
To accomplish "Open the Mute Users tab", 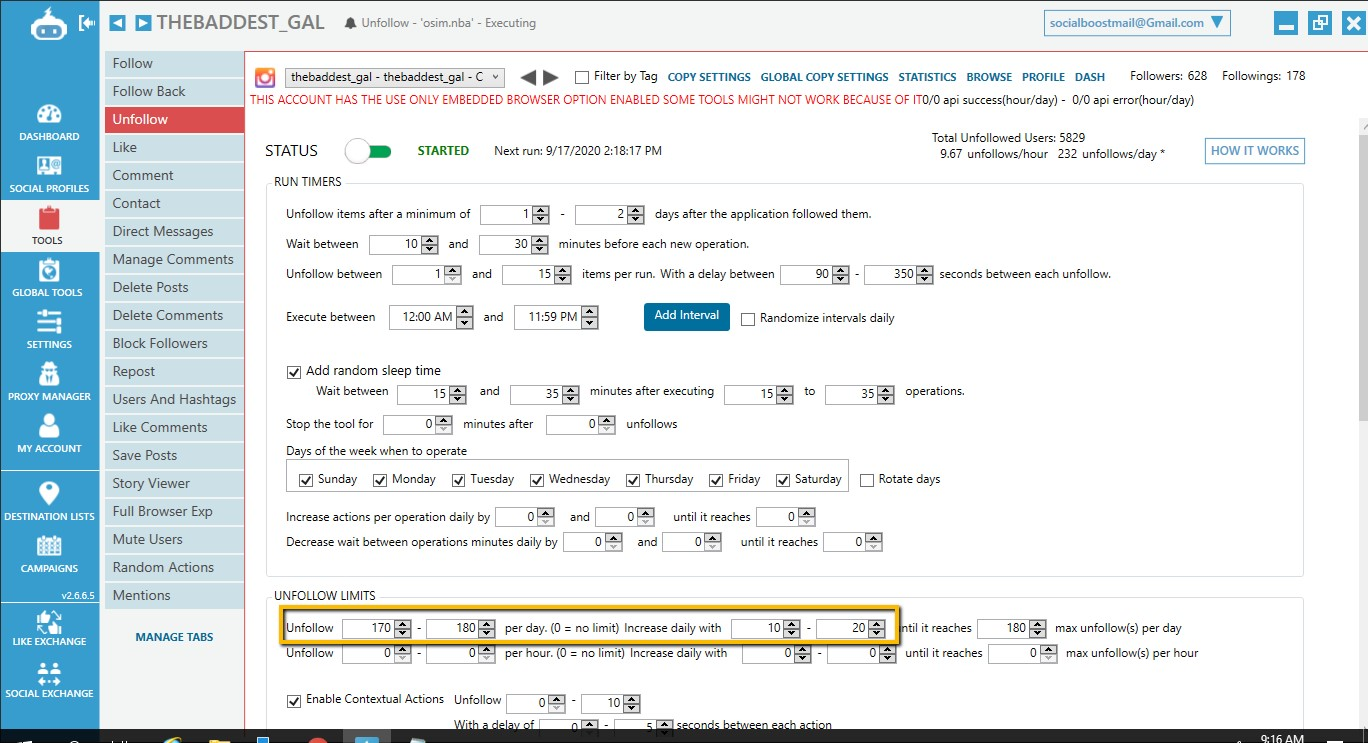I will (174, 539).
